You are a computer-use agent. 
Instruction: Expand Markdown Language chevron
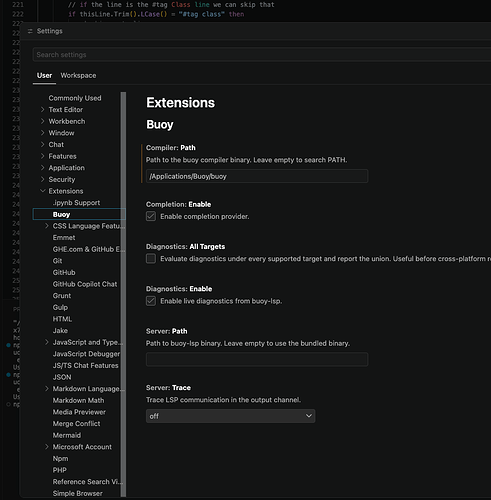[47, 389]
